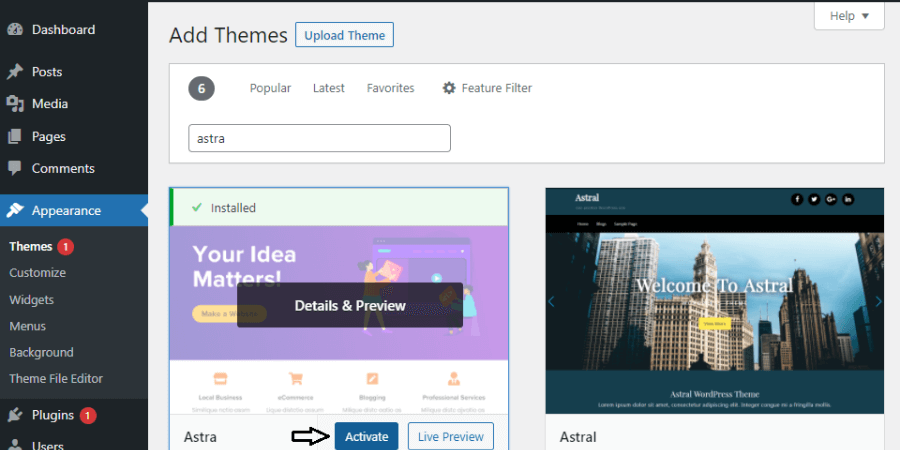900x450 pixels.
Task: Click the Twitter icon in Astral preview
Action: [814, 199]
